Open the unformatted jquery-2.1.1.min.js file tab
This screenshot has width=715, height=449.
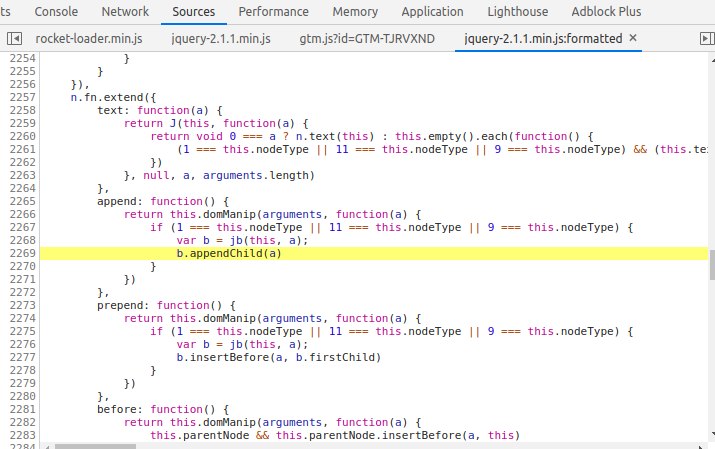point(221,39)
